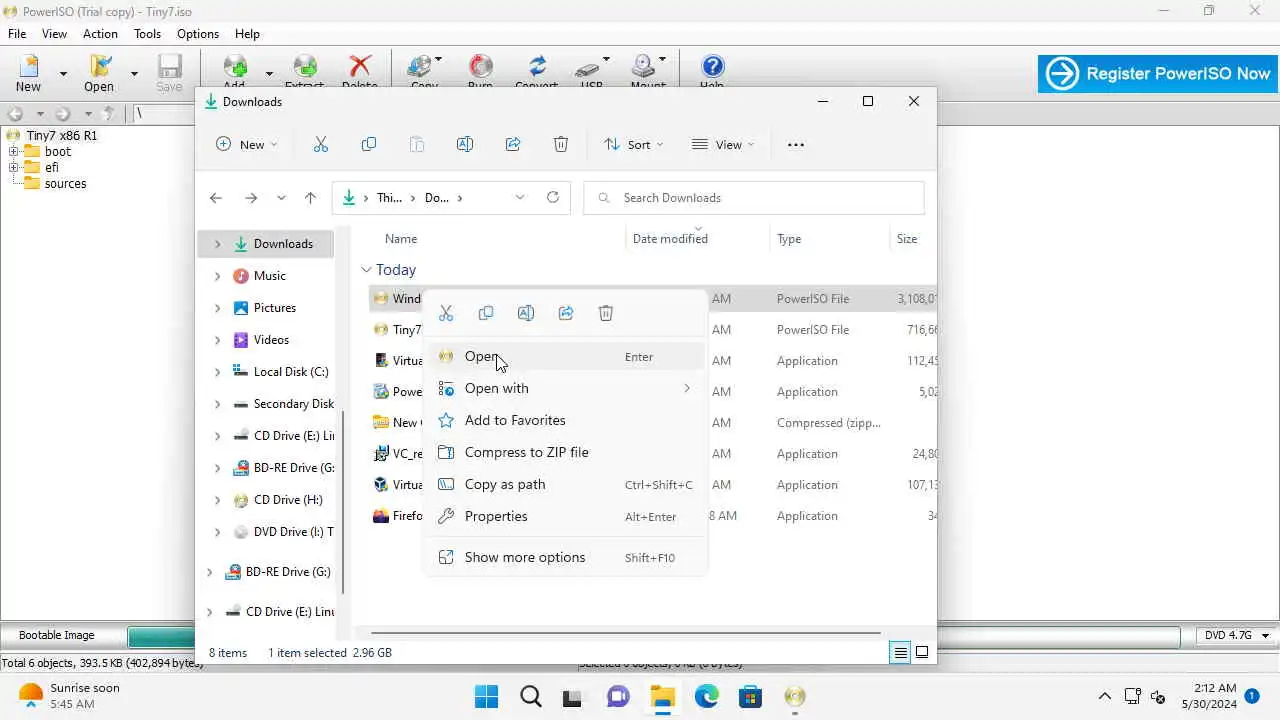Select Copy as path
The width and height of the screenshot is (1280, 720).
click(x=566, y=484)
